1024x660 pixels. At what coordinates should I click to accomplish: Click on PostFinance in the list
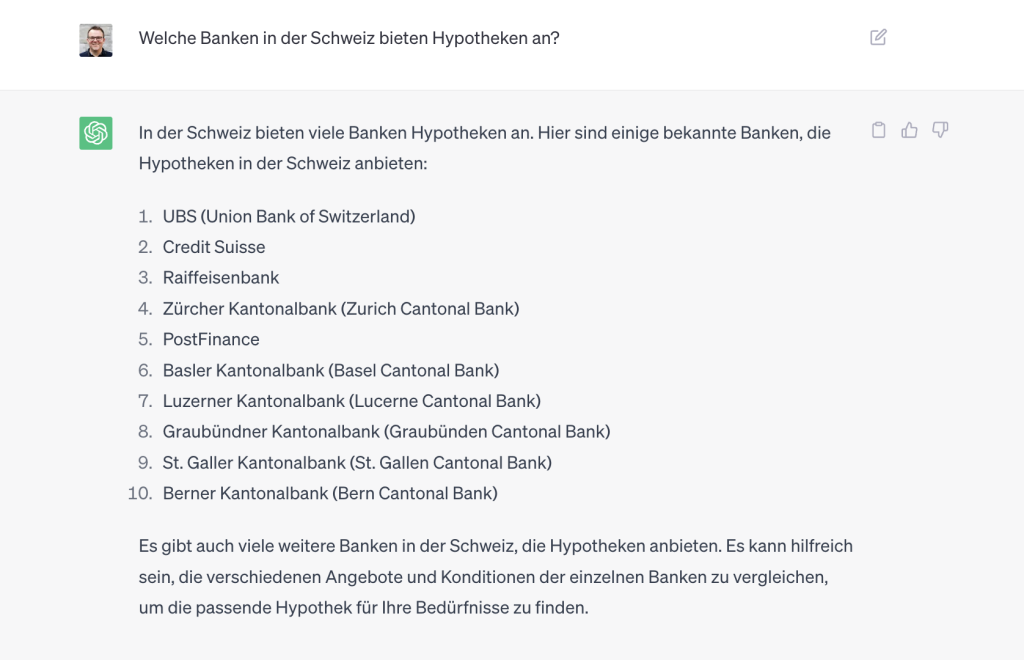[211, 339]
